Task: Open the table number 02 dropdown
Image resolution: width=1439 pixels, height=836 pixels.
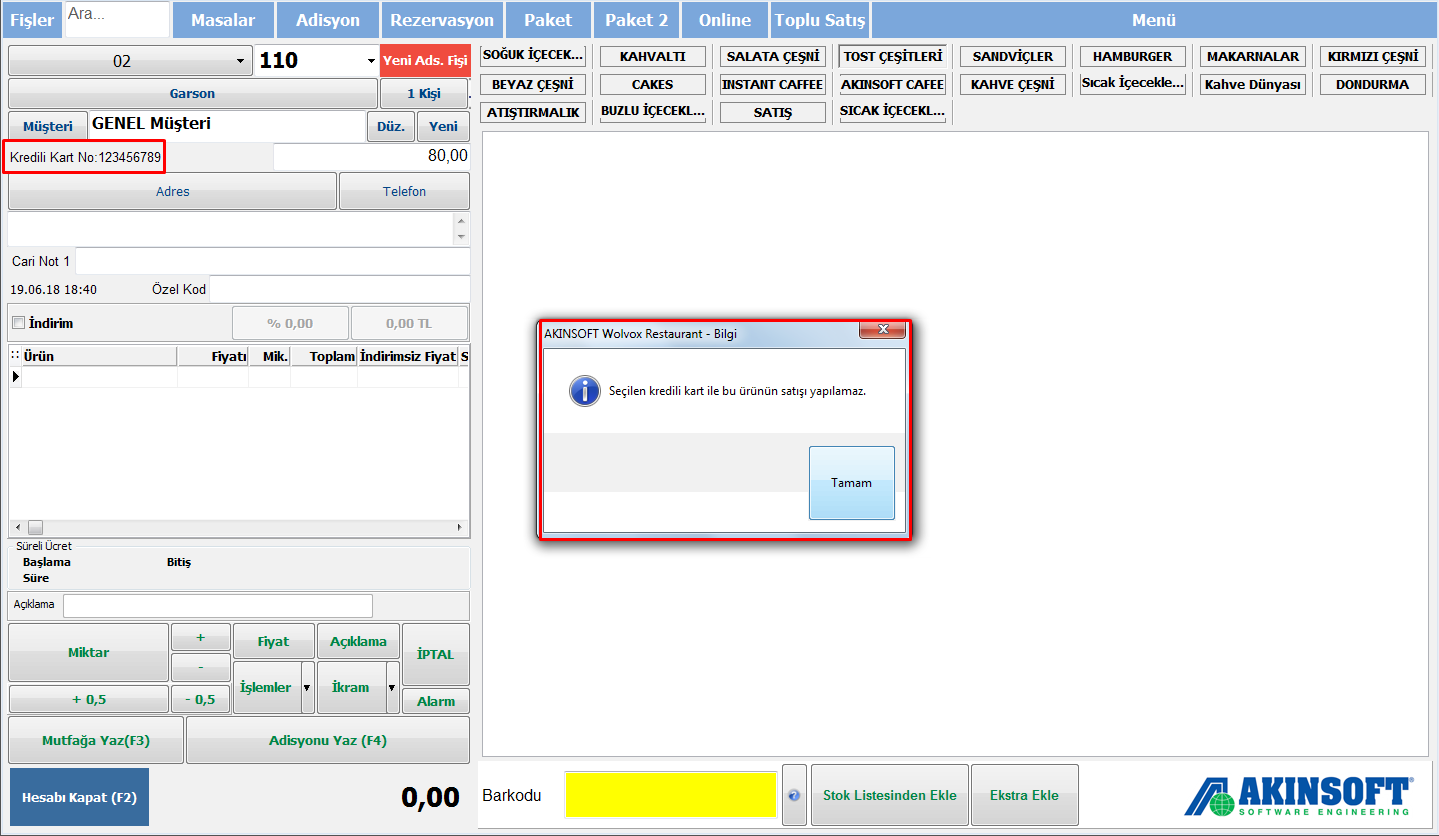Action: (x=240, y=61)
